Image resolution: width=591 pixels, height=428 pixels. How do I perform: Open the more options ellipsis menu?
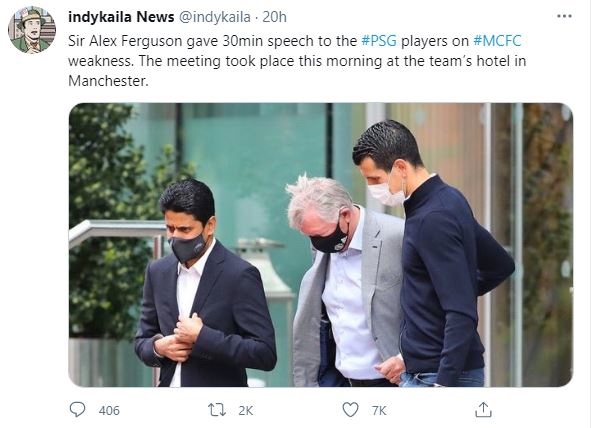564,16
